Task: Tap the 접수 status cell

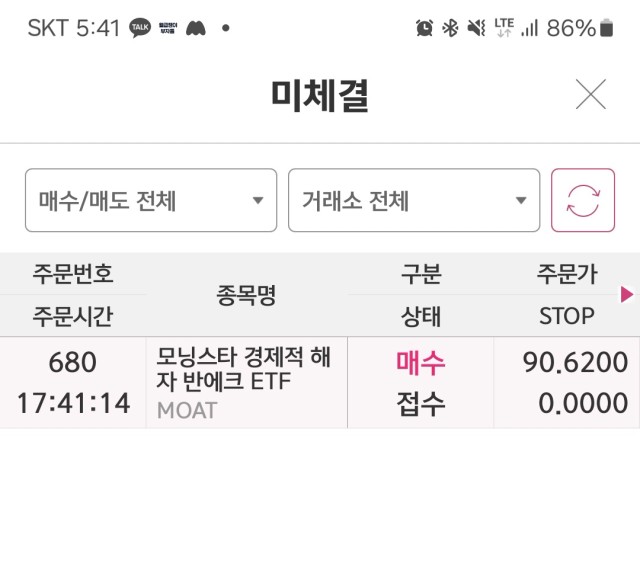Action: click(420, 404)
